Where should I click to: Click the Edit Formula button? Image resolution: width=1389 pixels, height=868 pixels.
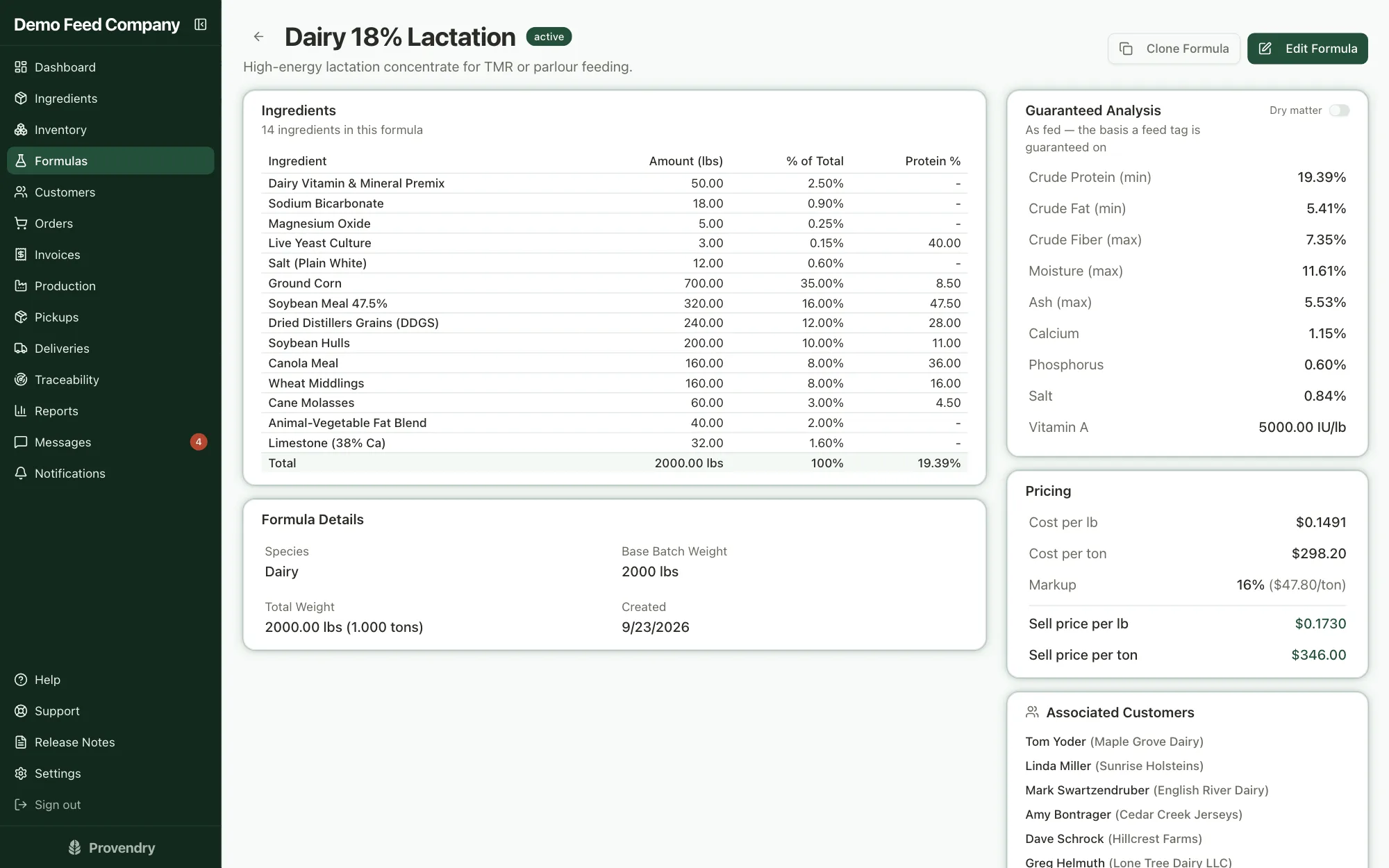click(x=1307, y=49)
